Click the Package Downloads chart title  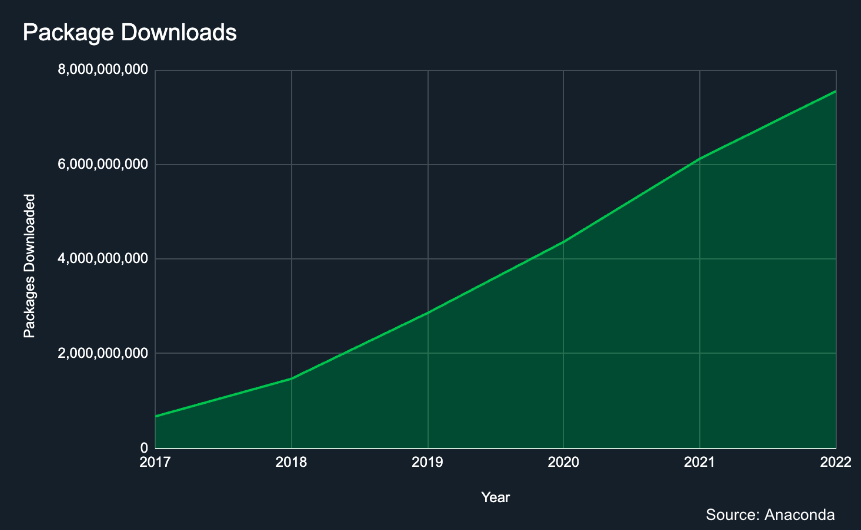(130, 32)
